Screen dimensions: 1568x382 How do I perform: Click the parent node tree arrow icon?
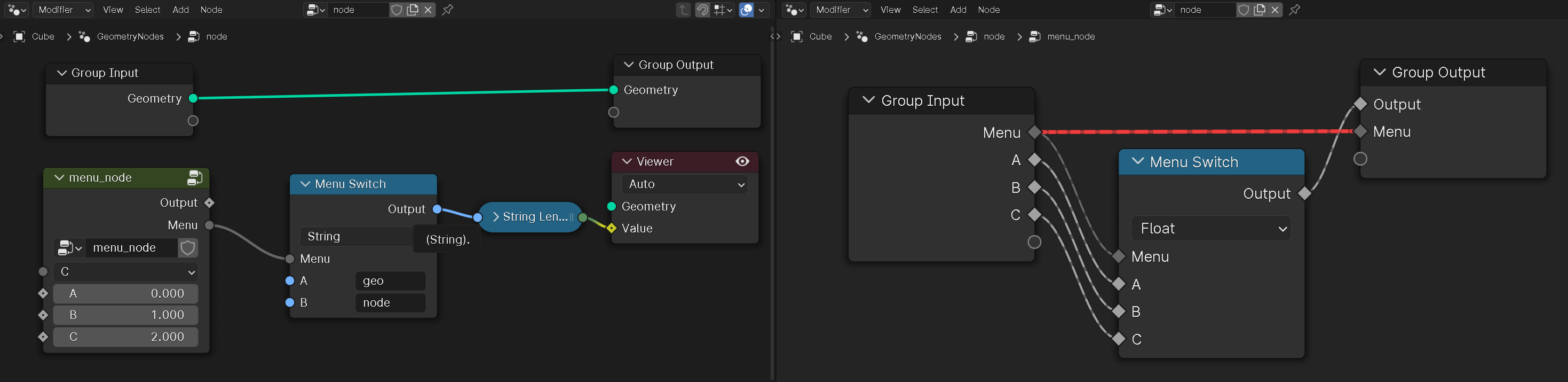click(x=683, y=10)
